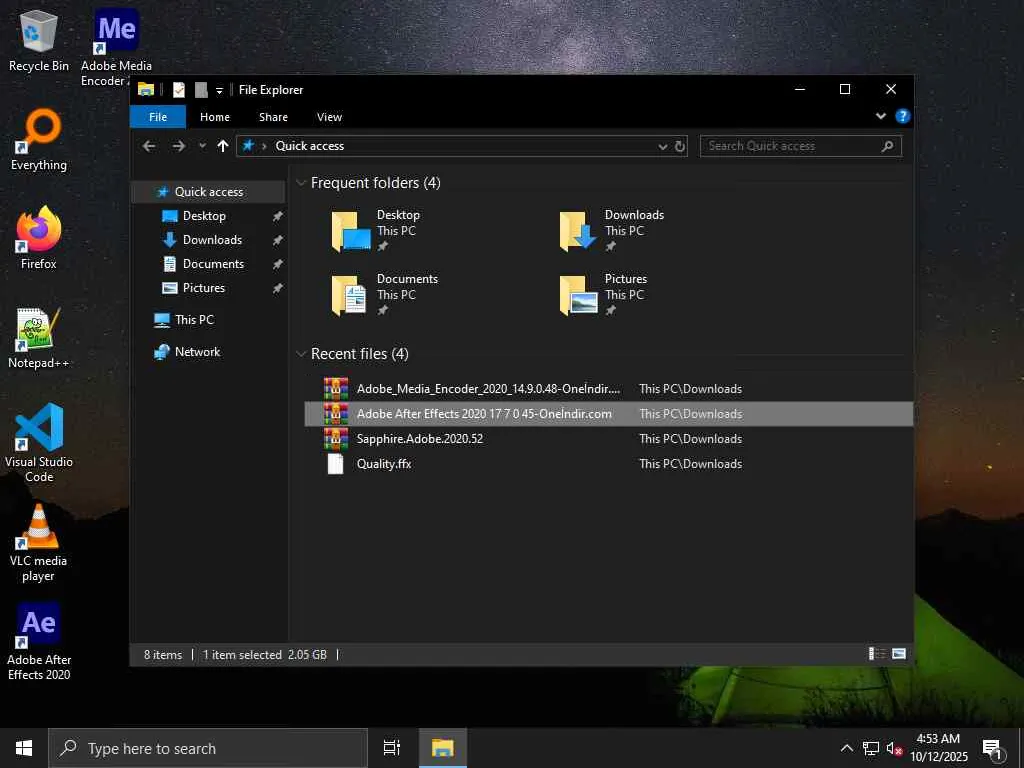Select Documents in the navigation pane
The height and width of the screenshot is (768, 1024).
[213, 264]
